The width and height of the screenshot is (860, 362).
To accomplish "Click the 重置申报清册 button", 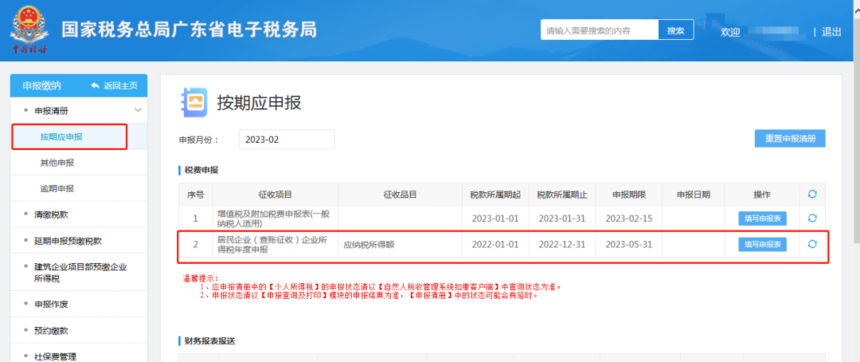I will (x=790, y=139).
